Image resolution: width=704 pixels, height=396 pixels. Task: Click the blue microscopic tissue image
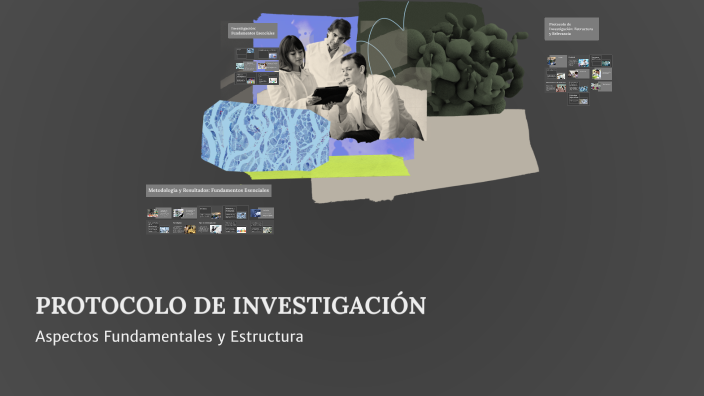265,136
